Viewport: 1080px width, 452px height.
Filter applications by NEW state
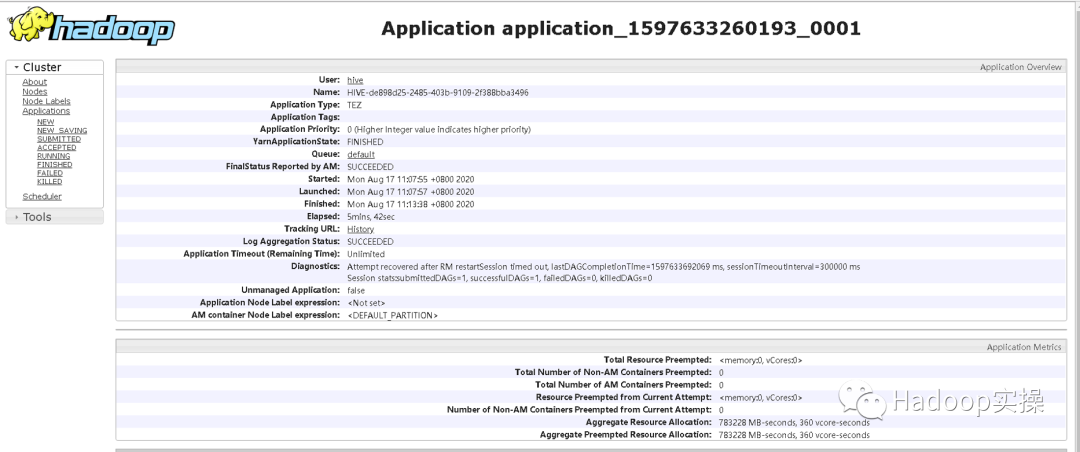45,122
